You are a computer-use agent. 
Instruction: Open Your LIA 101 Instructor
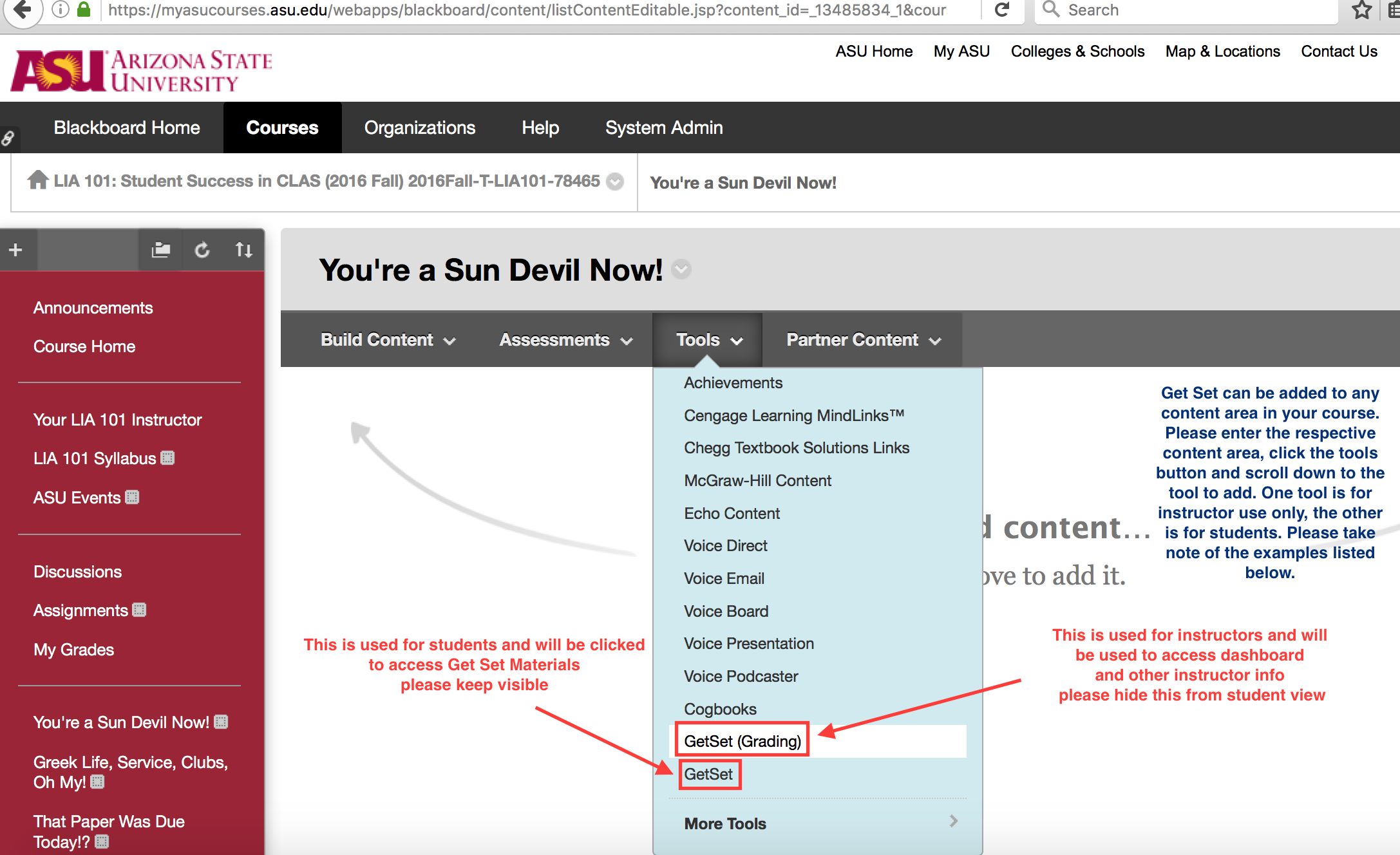[117, 420]
